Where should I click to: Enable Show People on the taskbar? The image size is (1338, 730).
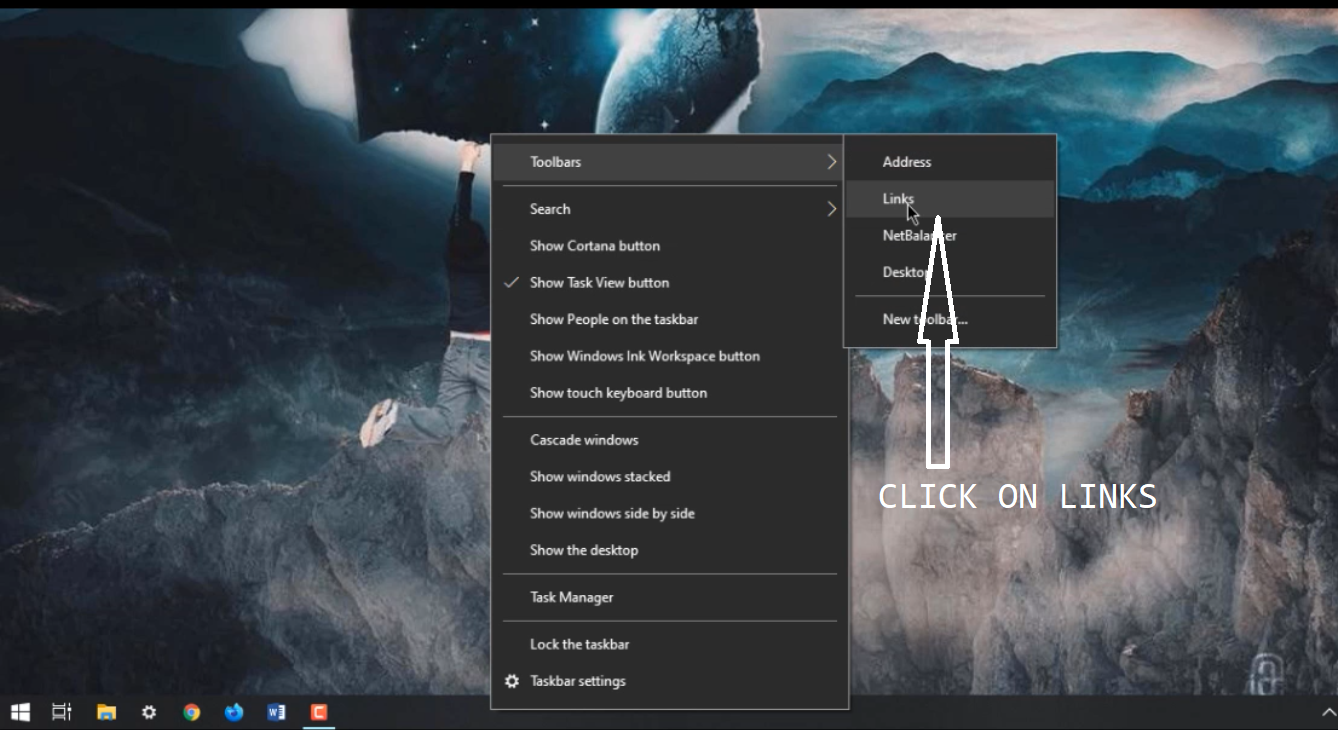tap(669, 320)
